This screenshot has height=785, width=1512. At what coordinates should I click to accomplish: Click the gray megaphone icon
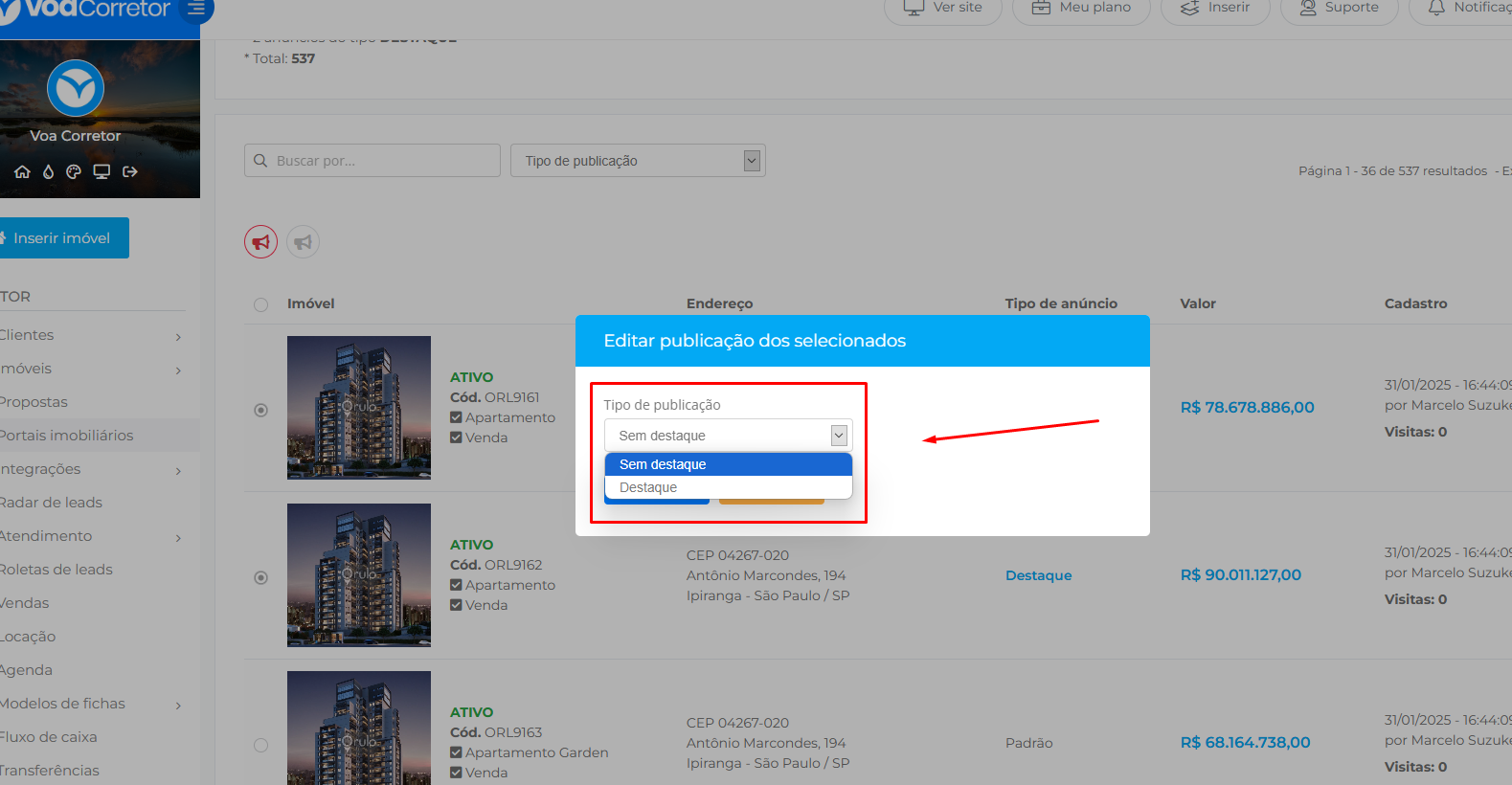pos(303,242)
